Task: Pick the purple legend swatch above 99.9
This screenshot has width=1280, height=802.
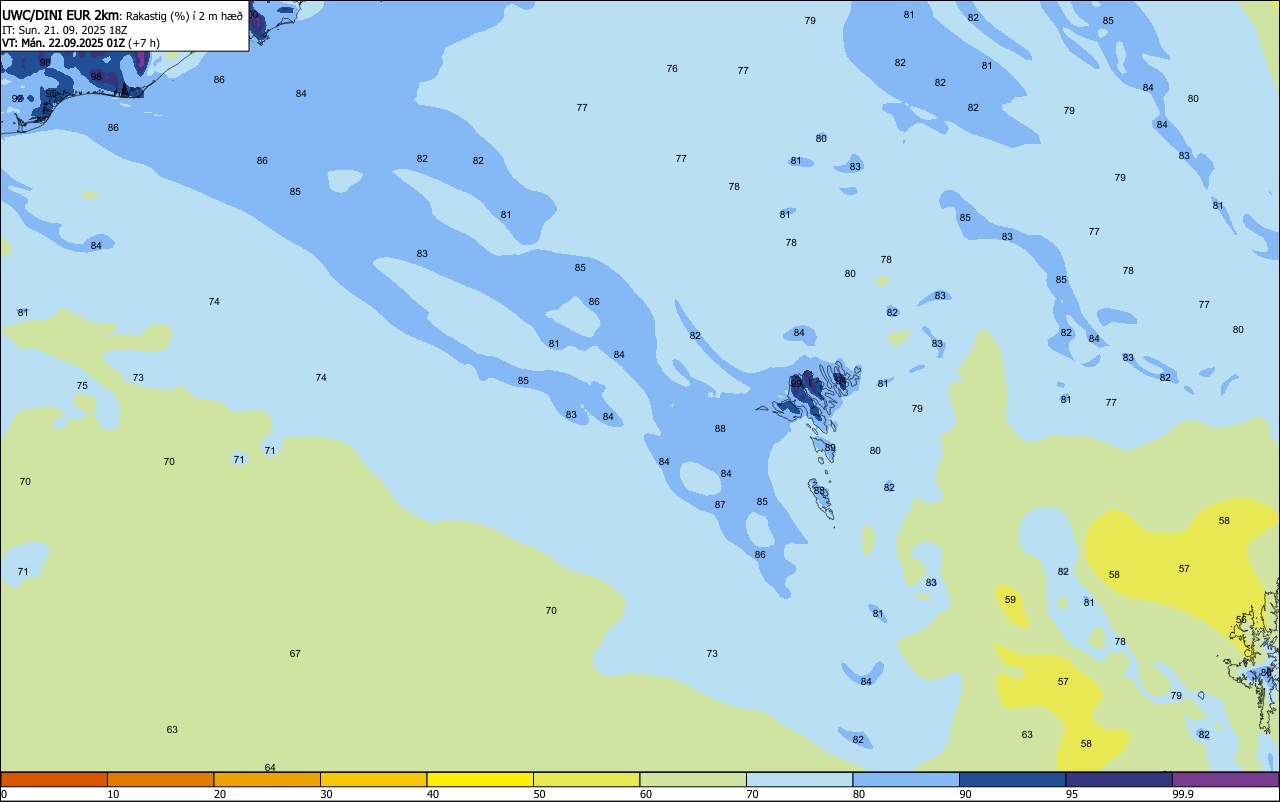Action: pos(1225,779)
